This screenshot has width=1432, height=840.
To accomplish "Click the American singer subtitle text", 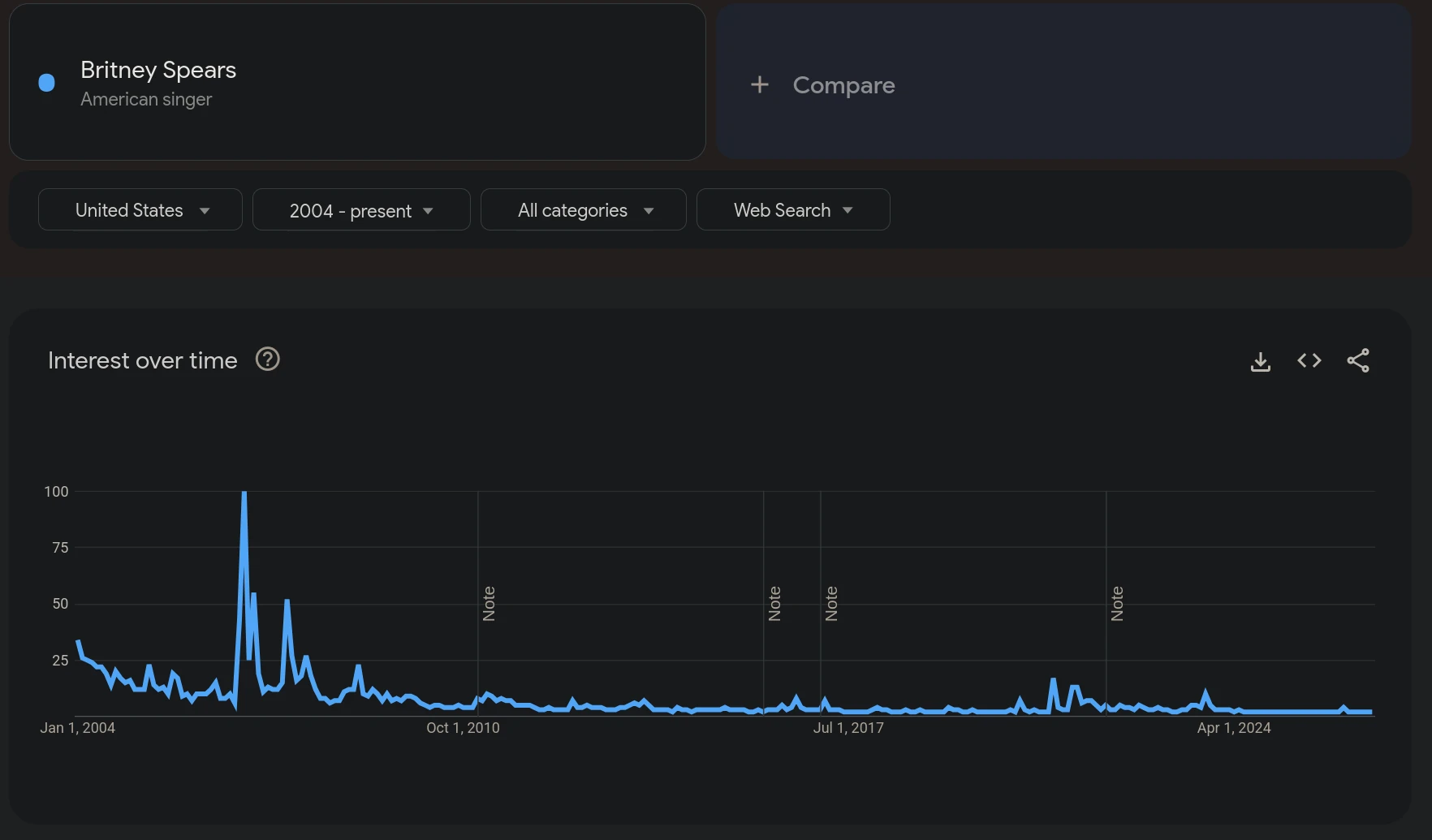I will pos(146,99).
